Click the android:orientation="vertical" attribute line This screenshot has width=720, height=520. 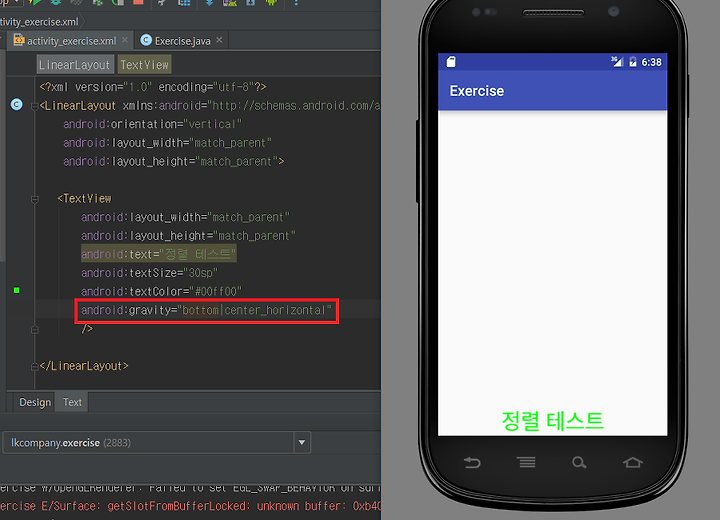click(x=152, y=124)
